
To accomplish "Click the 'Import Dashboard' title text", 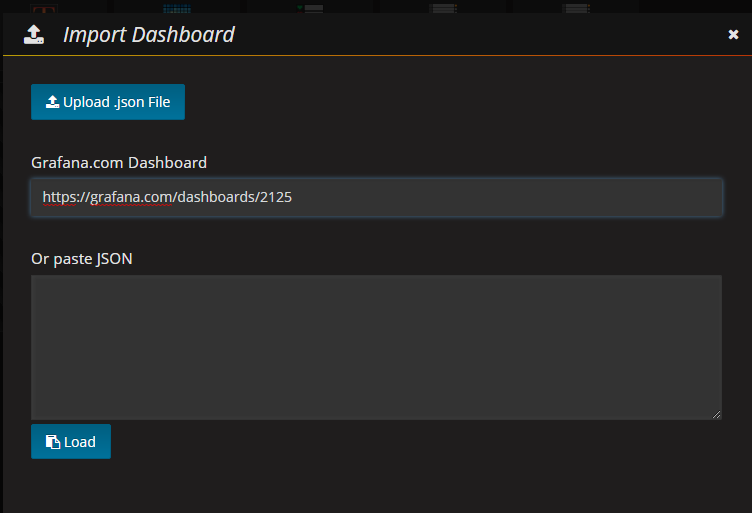I will click(149, 35).
